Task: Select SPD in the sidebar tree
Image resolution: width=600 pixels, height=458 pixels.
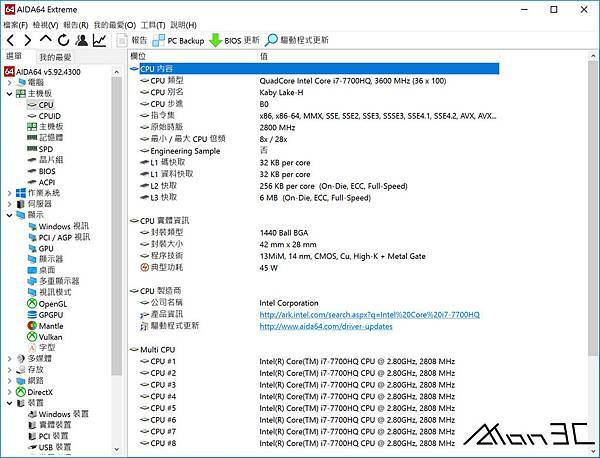Action: tap(40, 149)
